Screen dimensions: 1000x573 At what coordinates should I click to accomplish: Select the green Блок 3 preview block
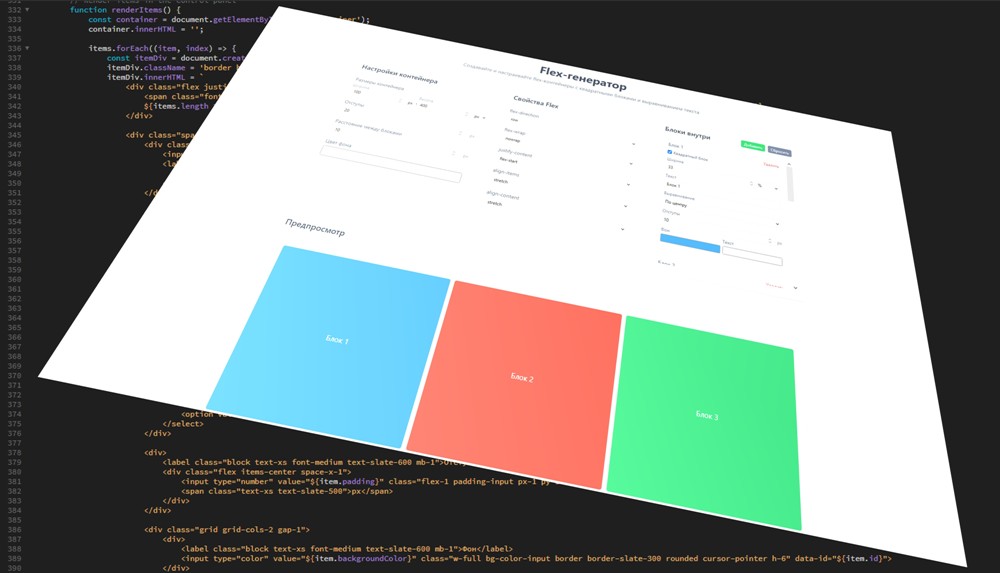click(707, 416)
